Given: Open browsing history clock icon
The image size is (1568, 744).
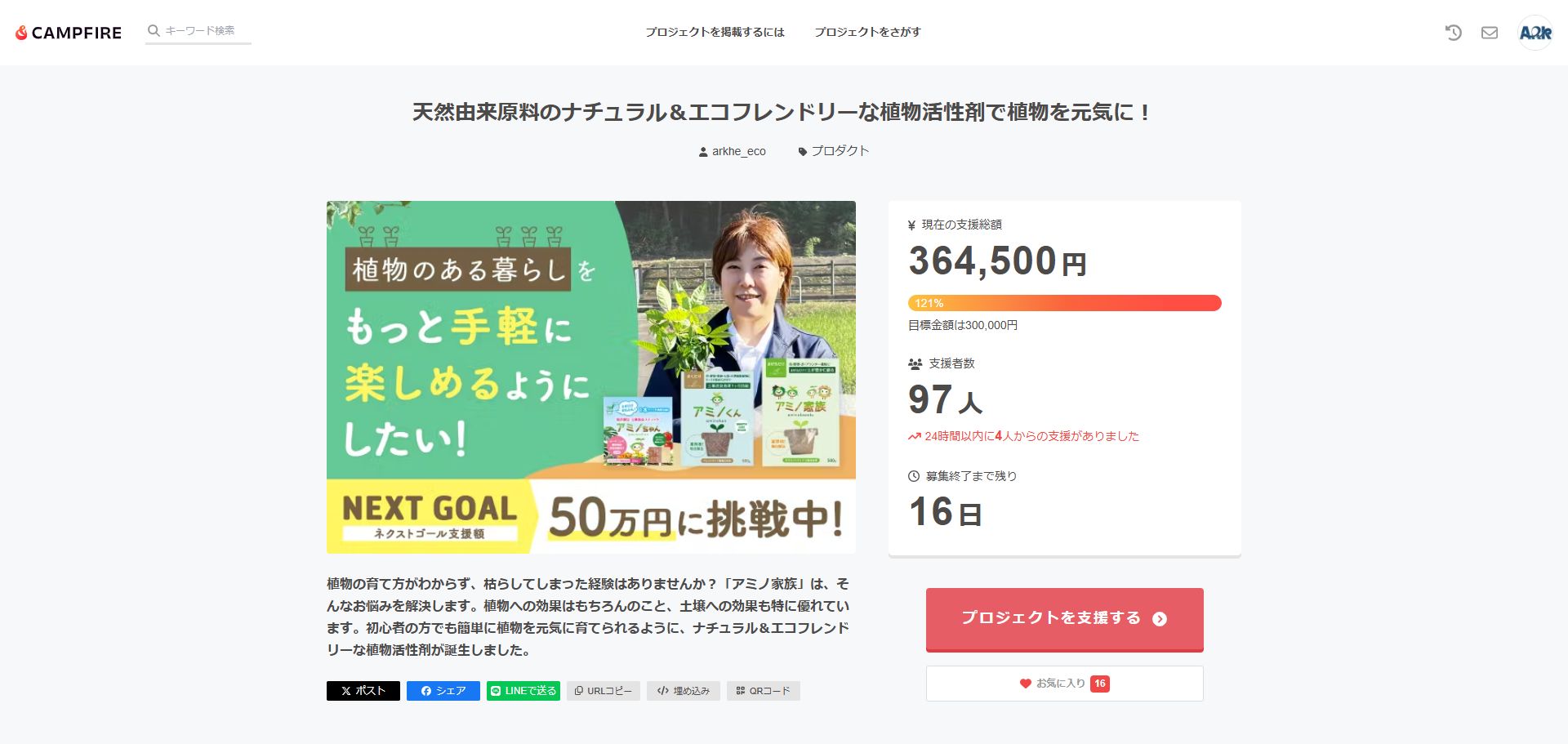Looking at the screenshot, I should (1453, 33).
